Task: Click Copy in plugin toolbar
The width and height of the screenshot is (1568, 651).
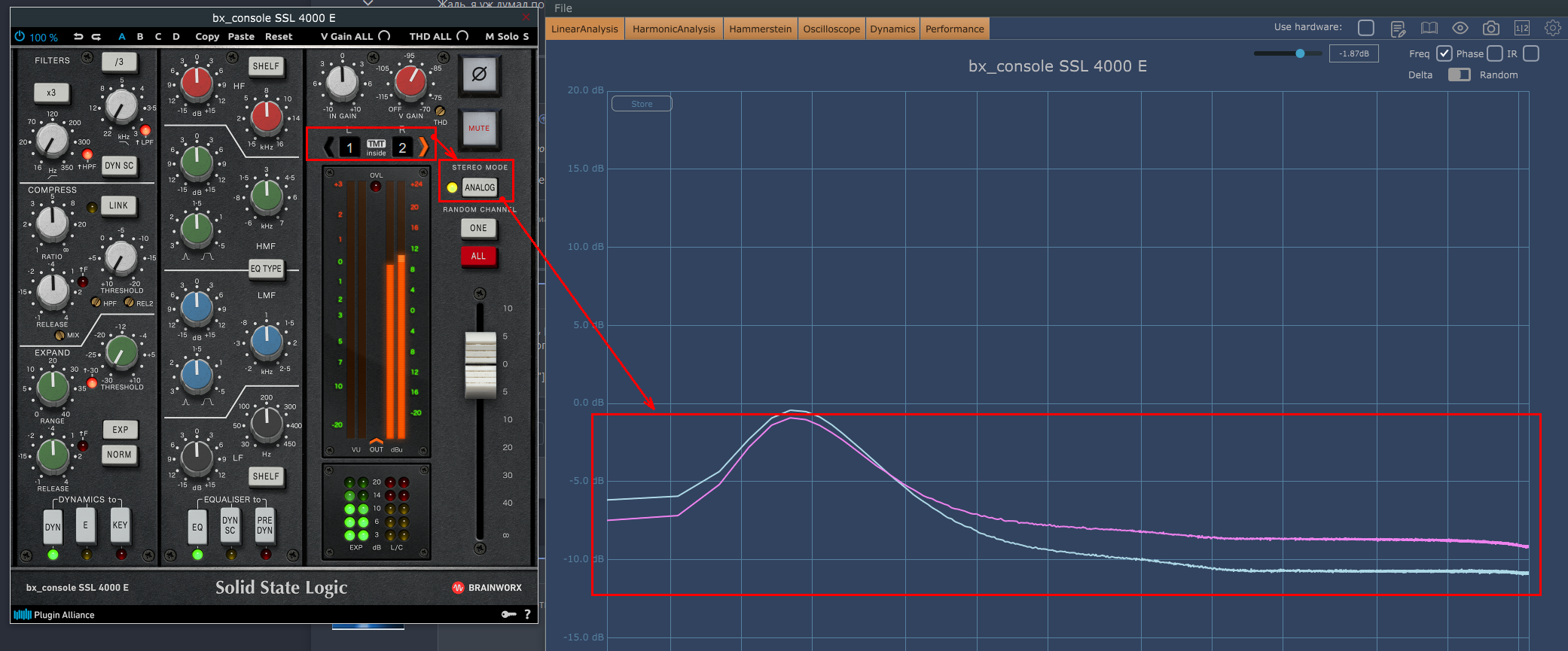Action: coord(207,36)
